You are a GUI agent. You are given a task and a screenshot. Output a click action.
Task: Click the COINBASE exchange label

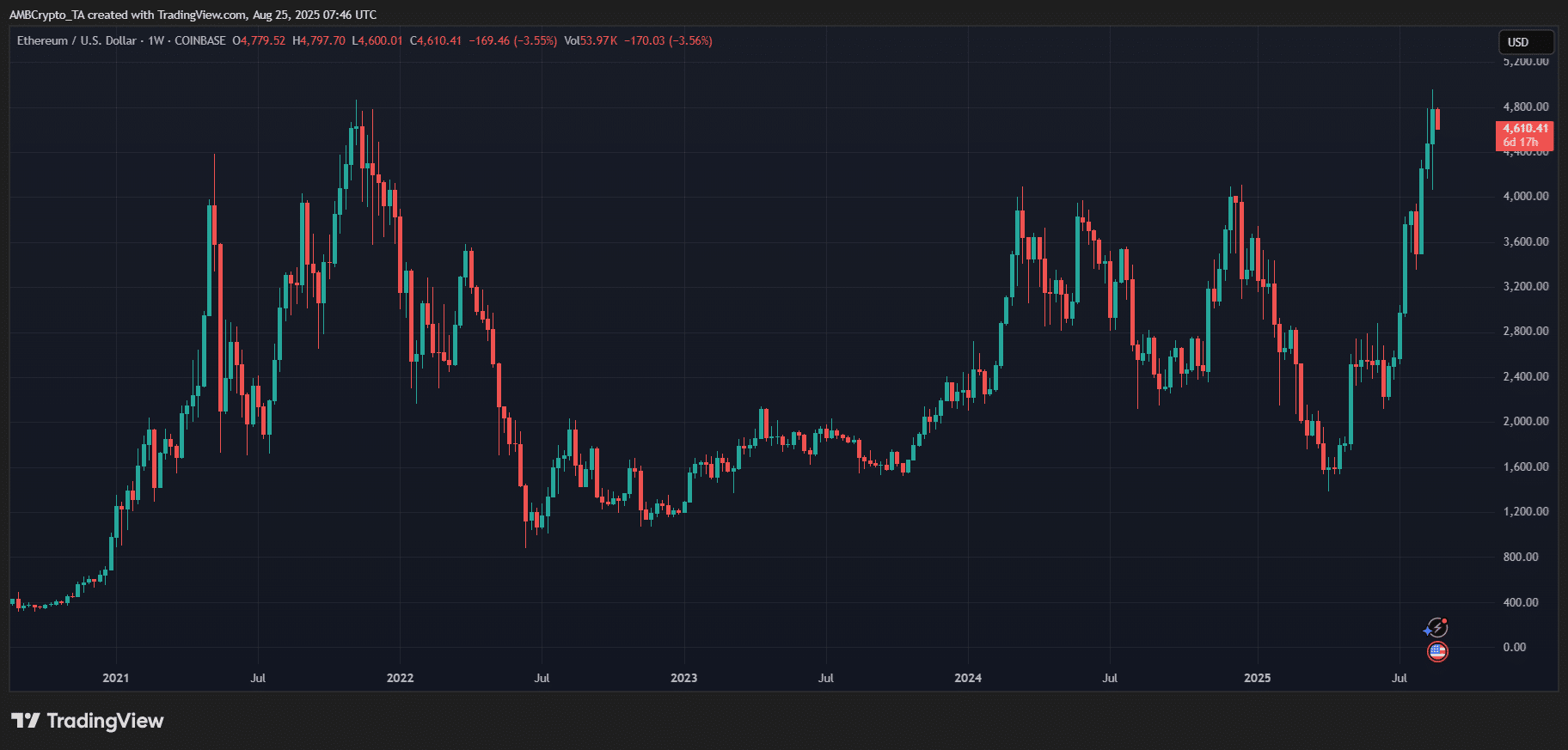coord(200,40)
